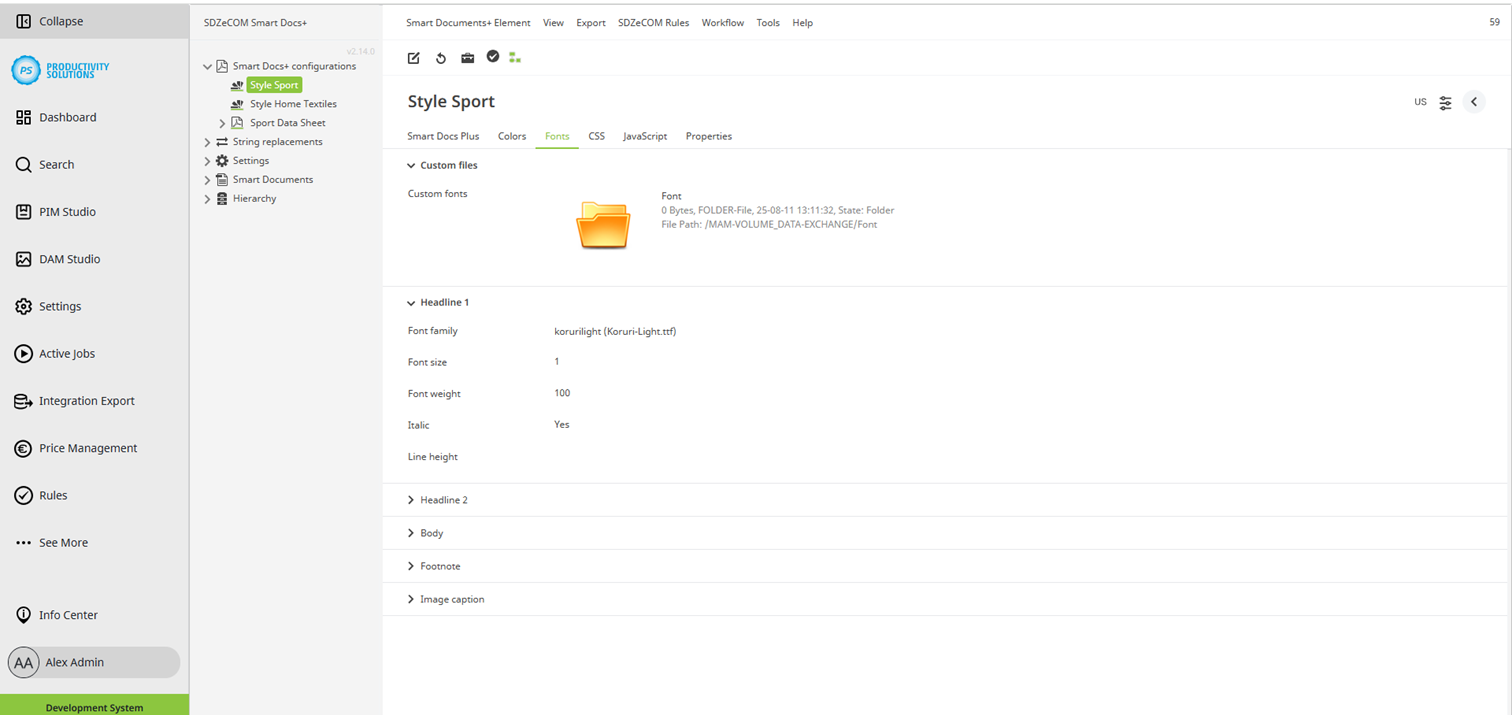Click the refresh icon above Style Sport

440,57
